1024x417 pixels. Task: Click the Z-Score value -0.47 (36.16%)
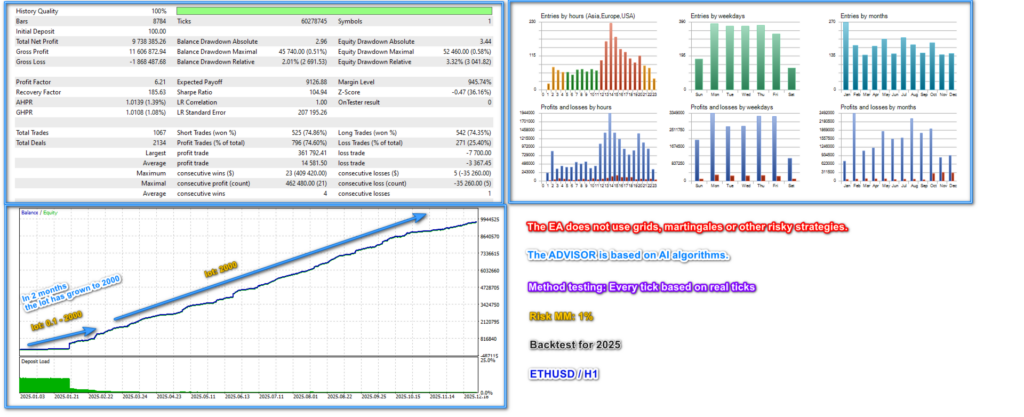pyautogui.click(x=472, y=92)
